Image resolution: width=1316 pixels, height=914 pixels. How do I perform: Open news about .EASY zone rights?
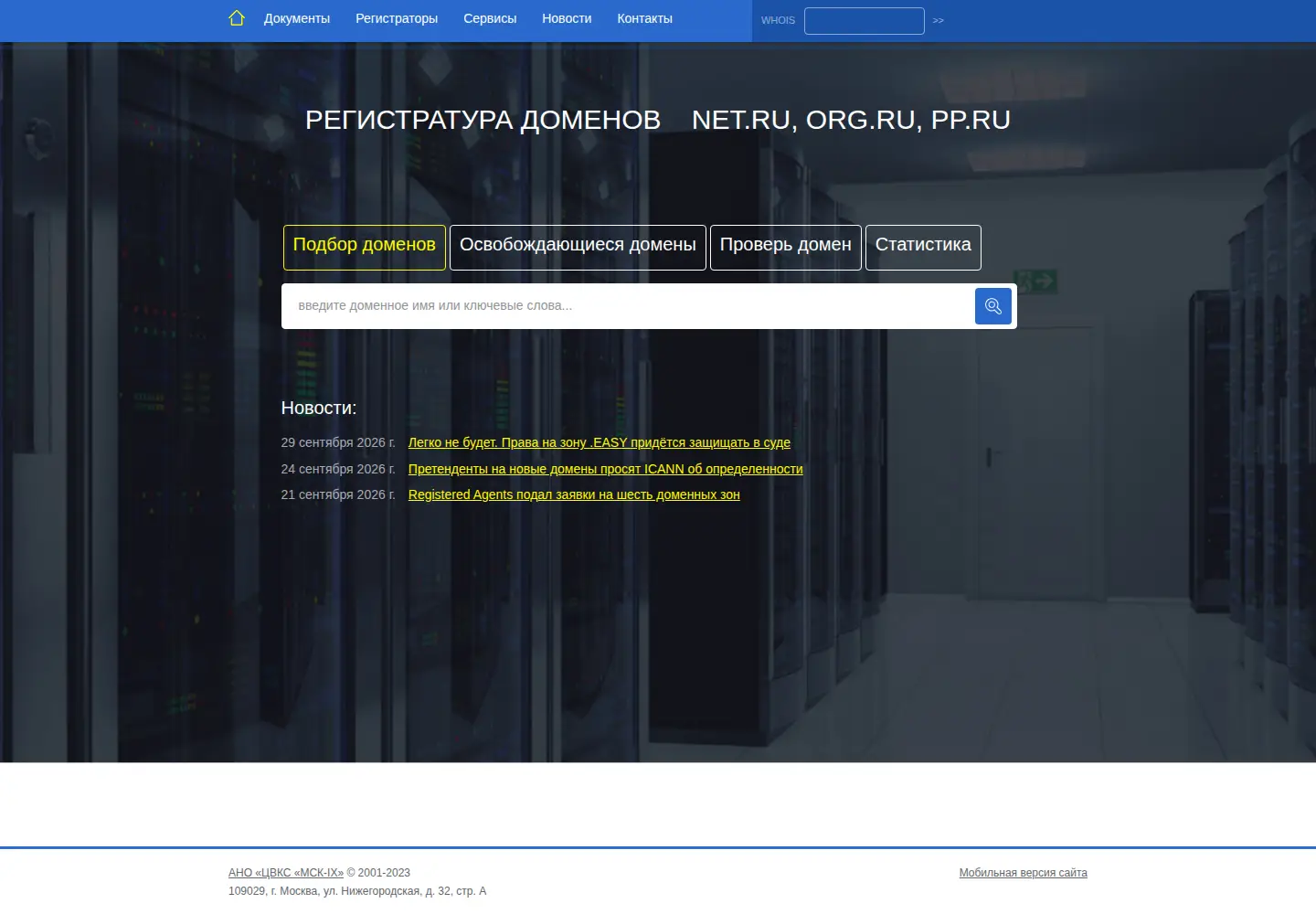(600, 442)
